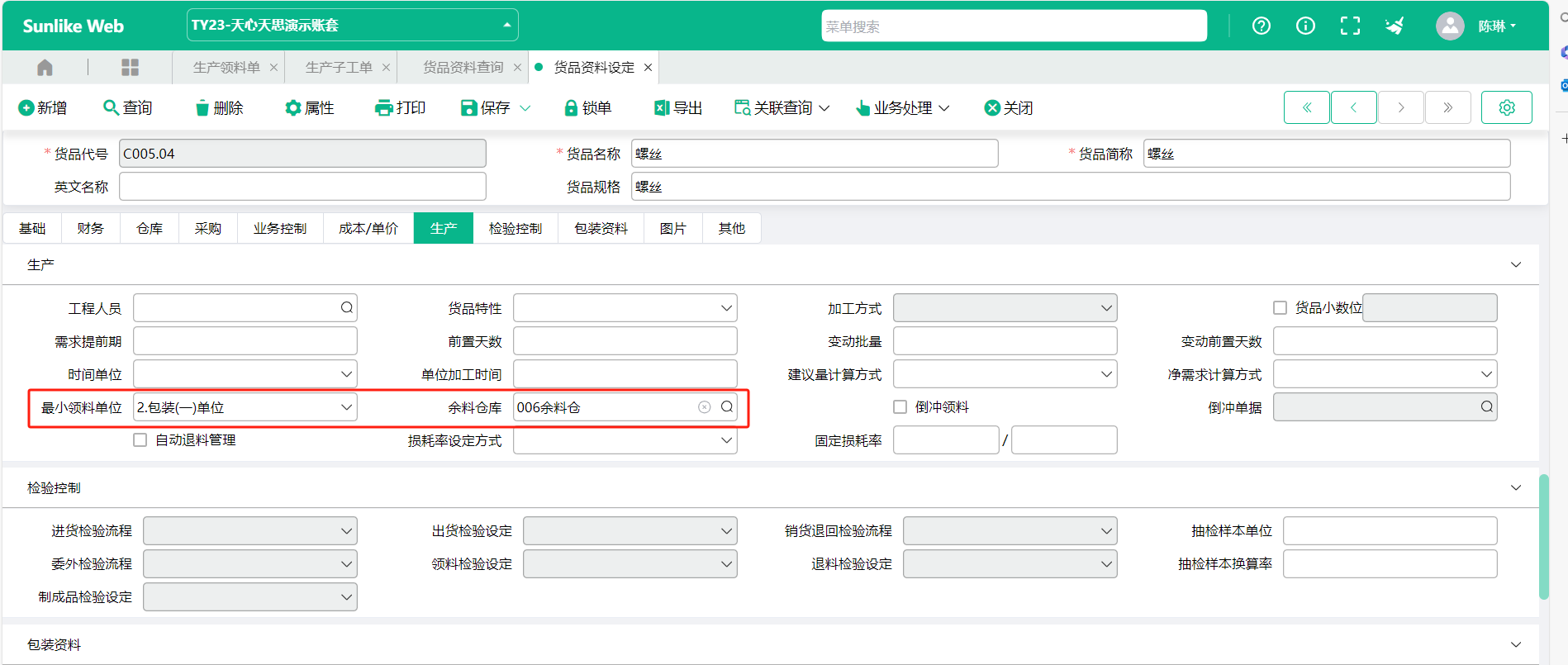Open the gear settings button
This screenshot has width=1568, height=665.
point(1507,107)
